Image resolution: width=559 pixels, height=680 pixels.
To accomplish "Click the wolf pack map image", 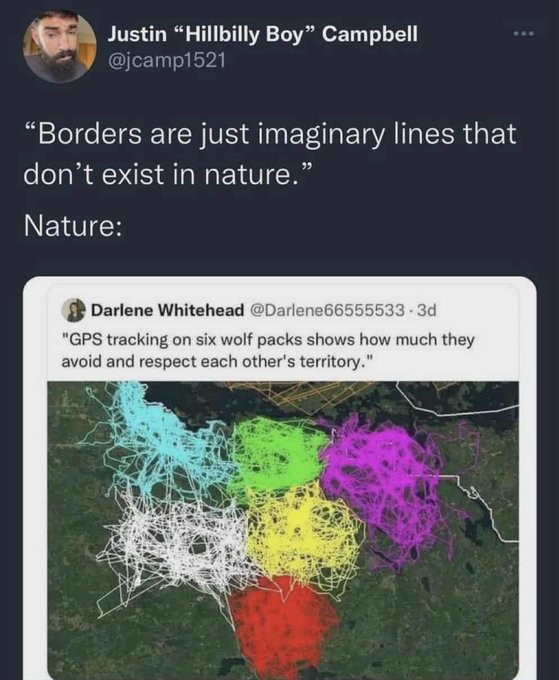I will pos(283,531).
